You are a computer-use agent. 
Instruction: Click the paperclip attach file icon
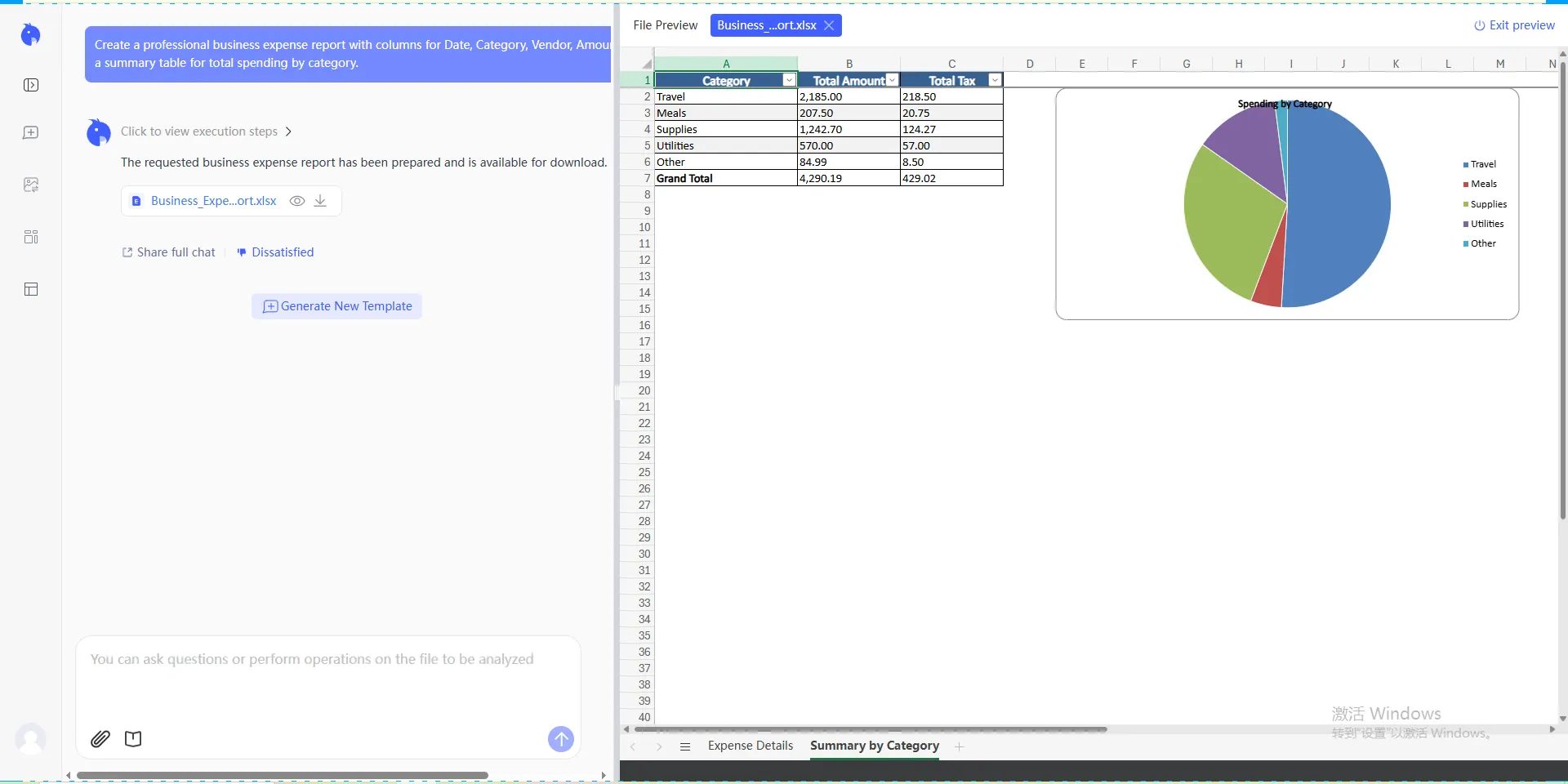(x=100, y=739)
